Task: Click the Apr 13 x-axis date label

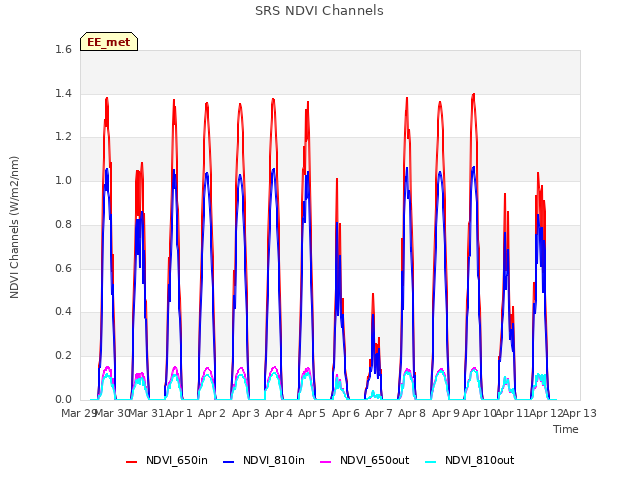Action: click(x=579, y=413)
